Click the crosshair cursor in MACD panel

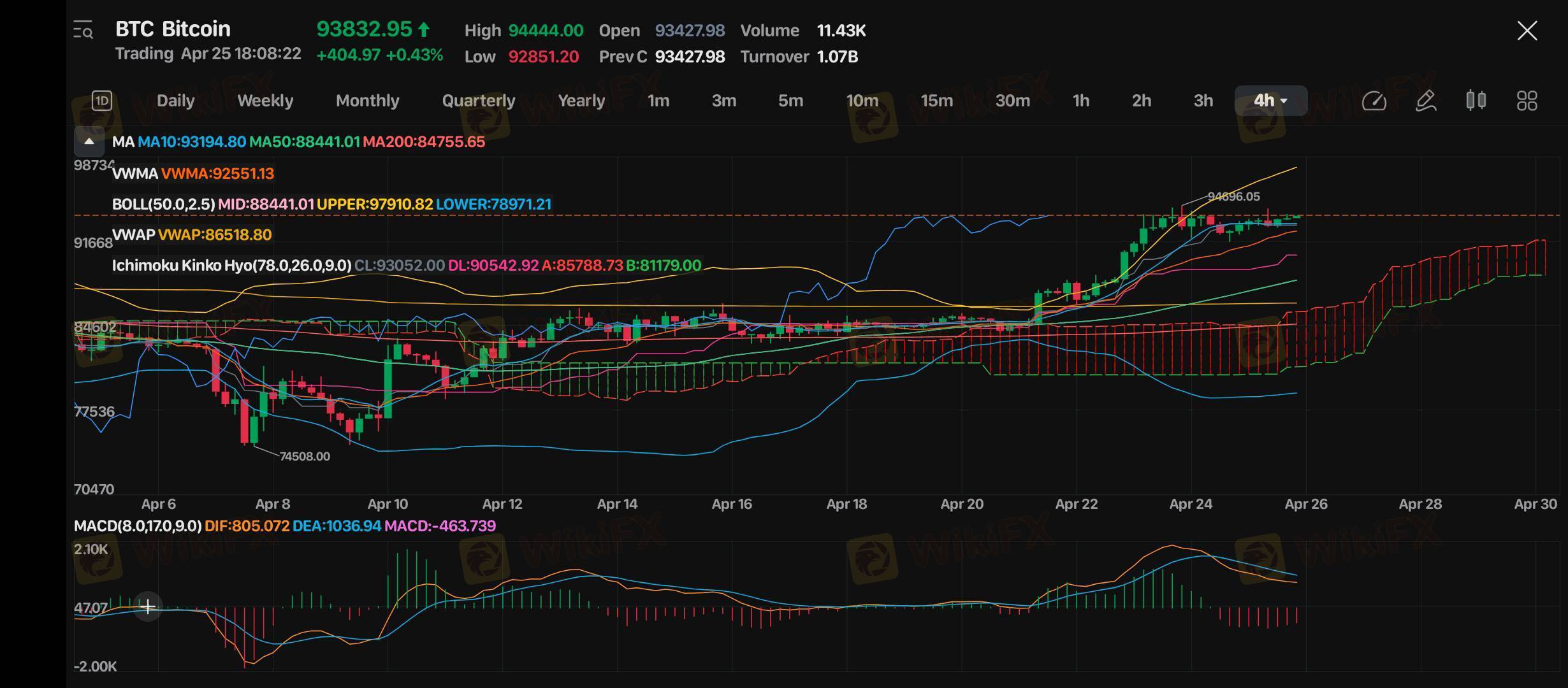(x=147, y=606)
